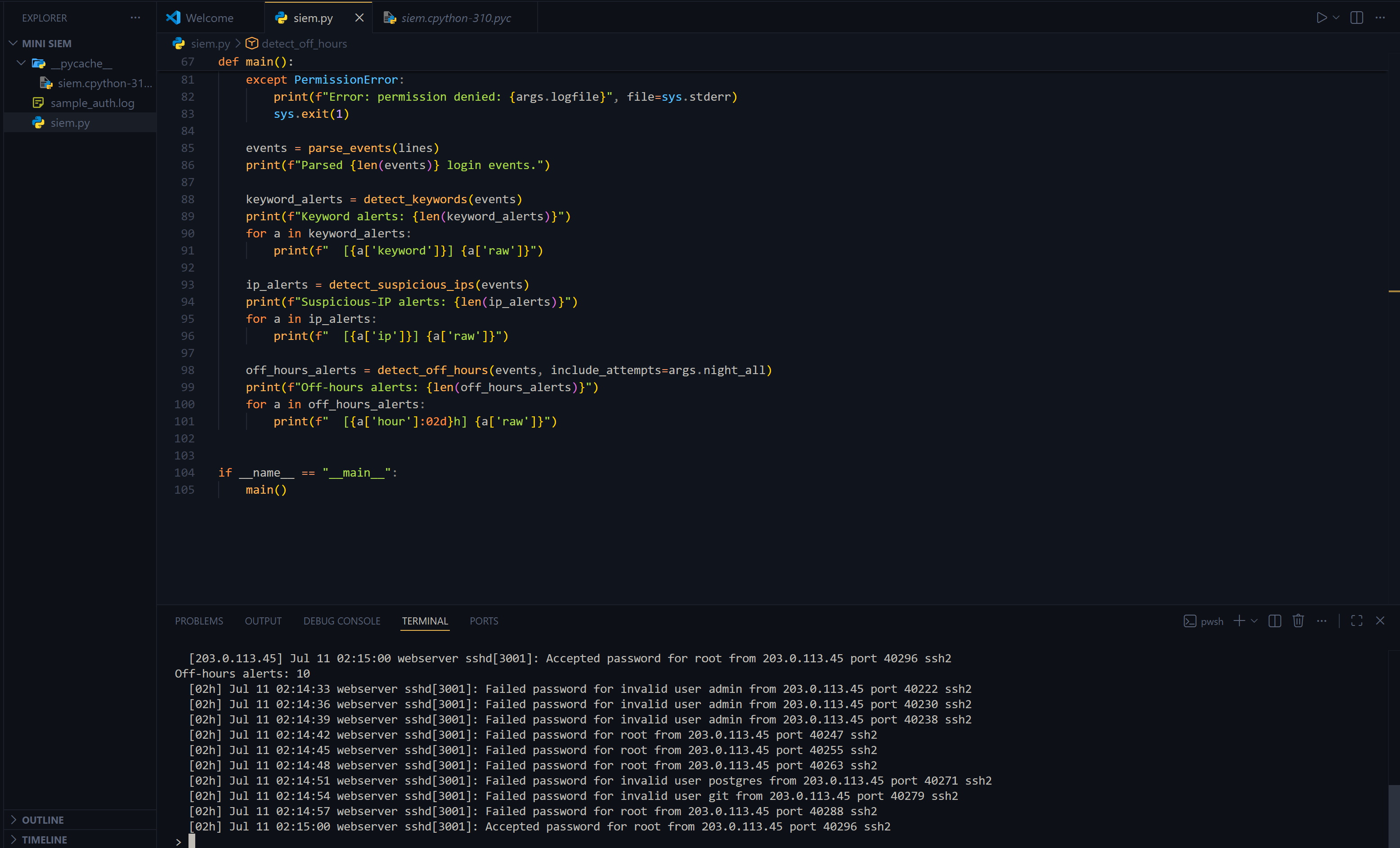
Task: Click the sample_auth.log file icon
Action: (38, 103)
